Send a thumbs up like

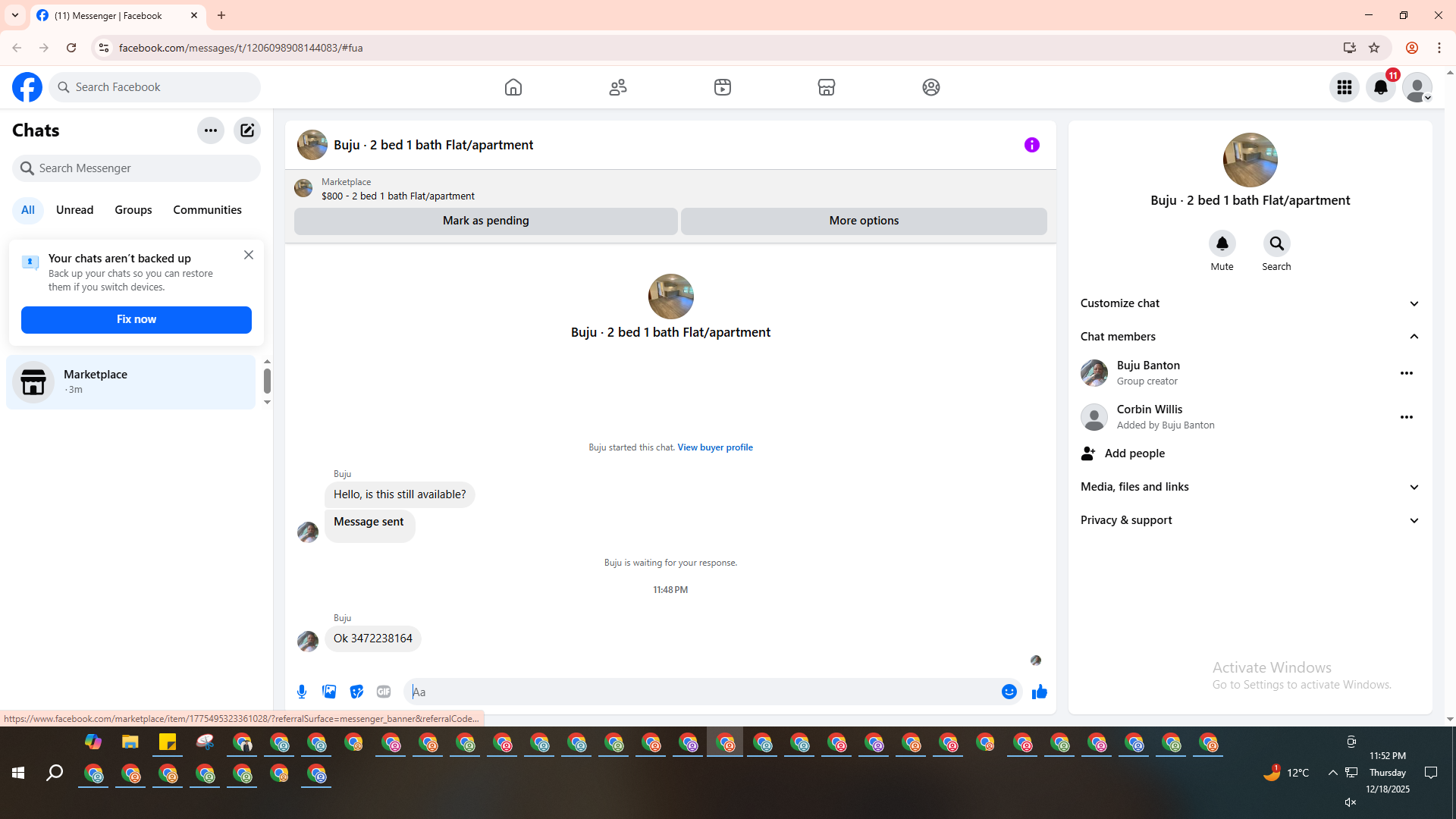click(1039, 692)
